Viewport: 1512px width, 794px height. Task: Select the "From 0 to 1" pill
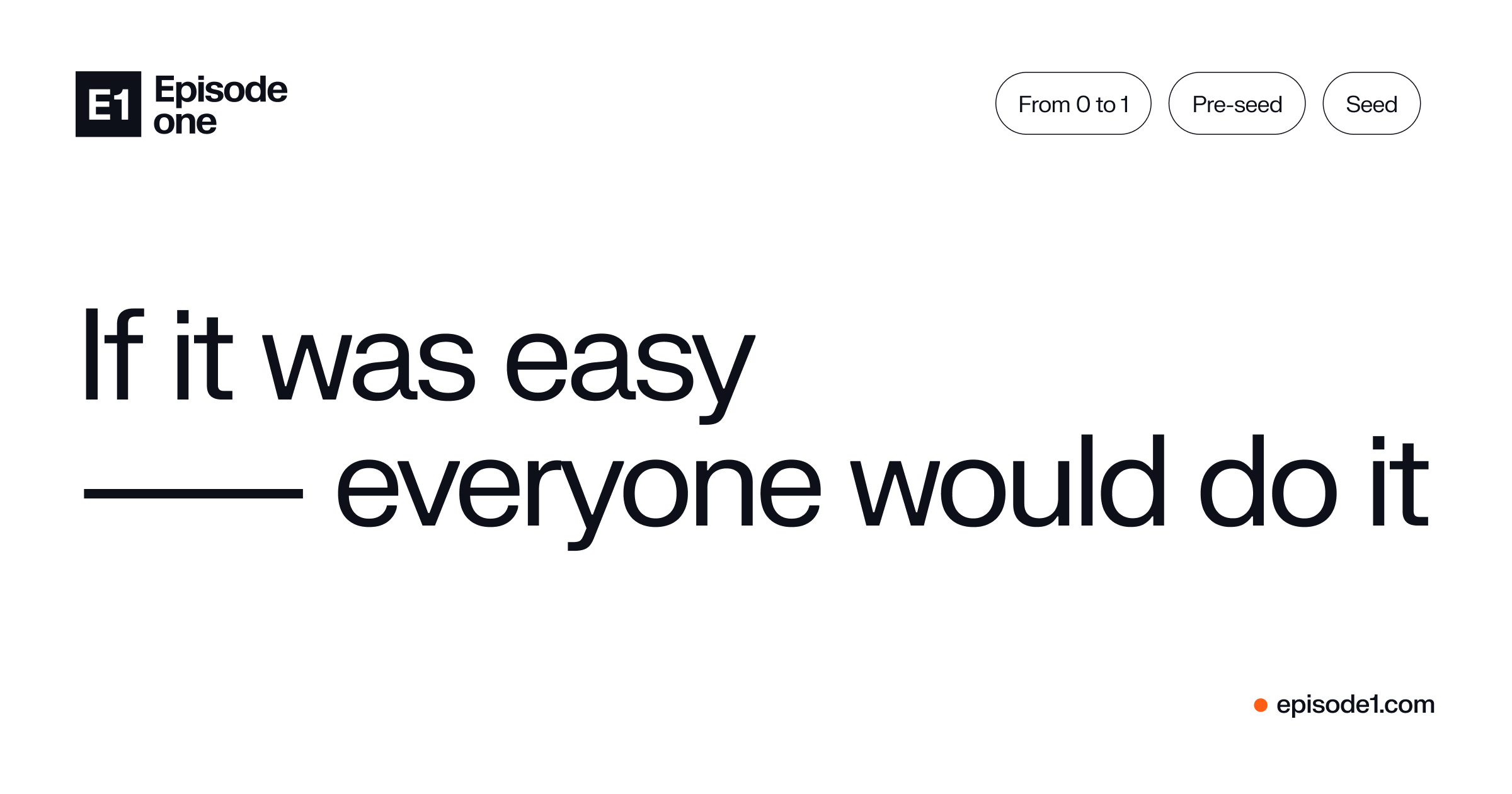coord(1073,103)
